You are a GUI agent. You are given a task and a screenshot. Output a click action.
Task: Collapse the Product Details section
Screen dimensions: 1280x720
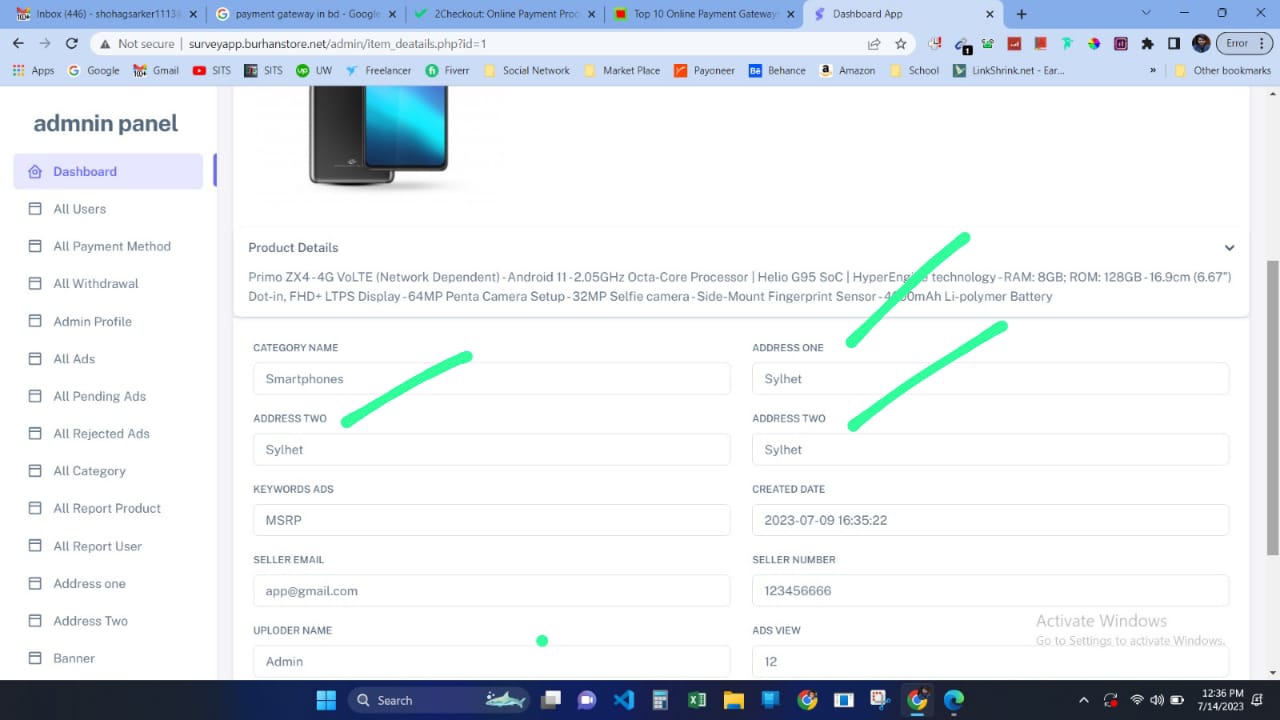coord(1229,248)
